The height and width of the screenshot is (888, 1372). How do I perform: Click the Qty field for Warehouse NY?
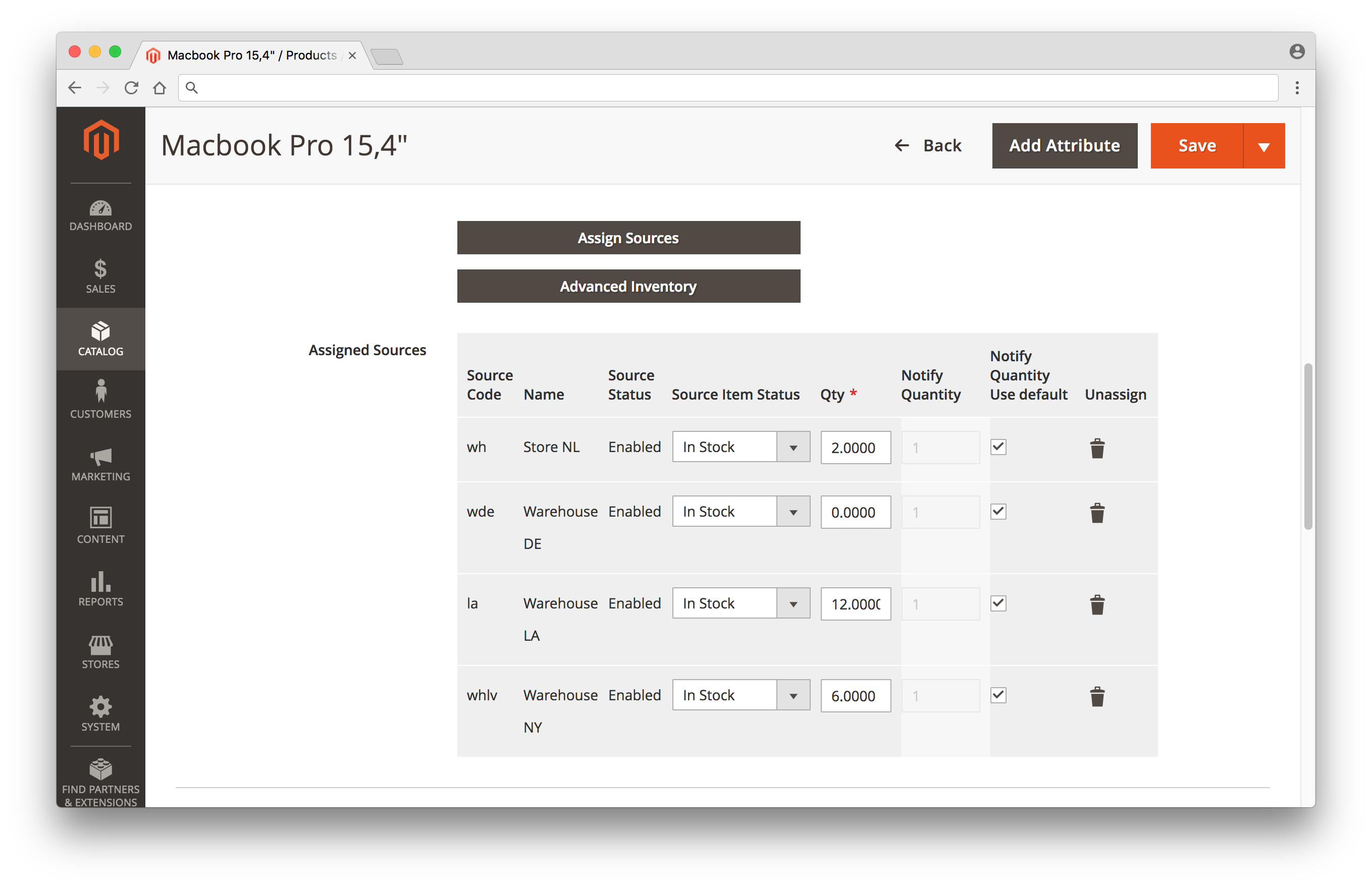click(856, 696)
